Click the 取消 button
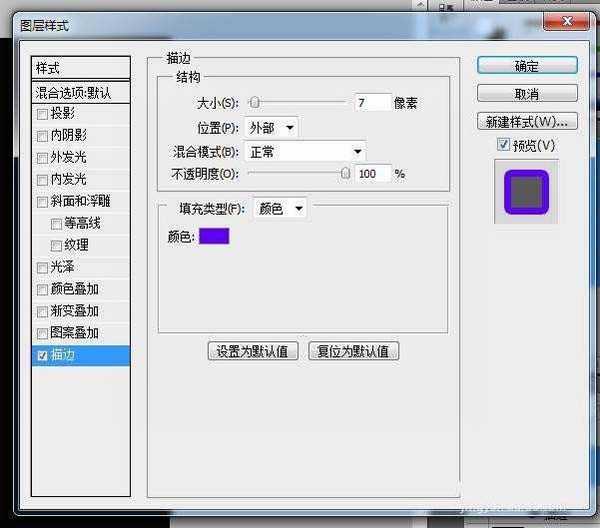The height and width of the screenshot is (528, 600). click(527, 94)
